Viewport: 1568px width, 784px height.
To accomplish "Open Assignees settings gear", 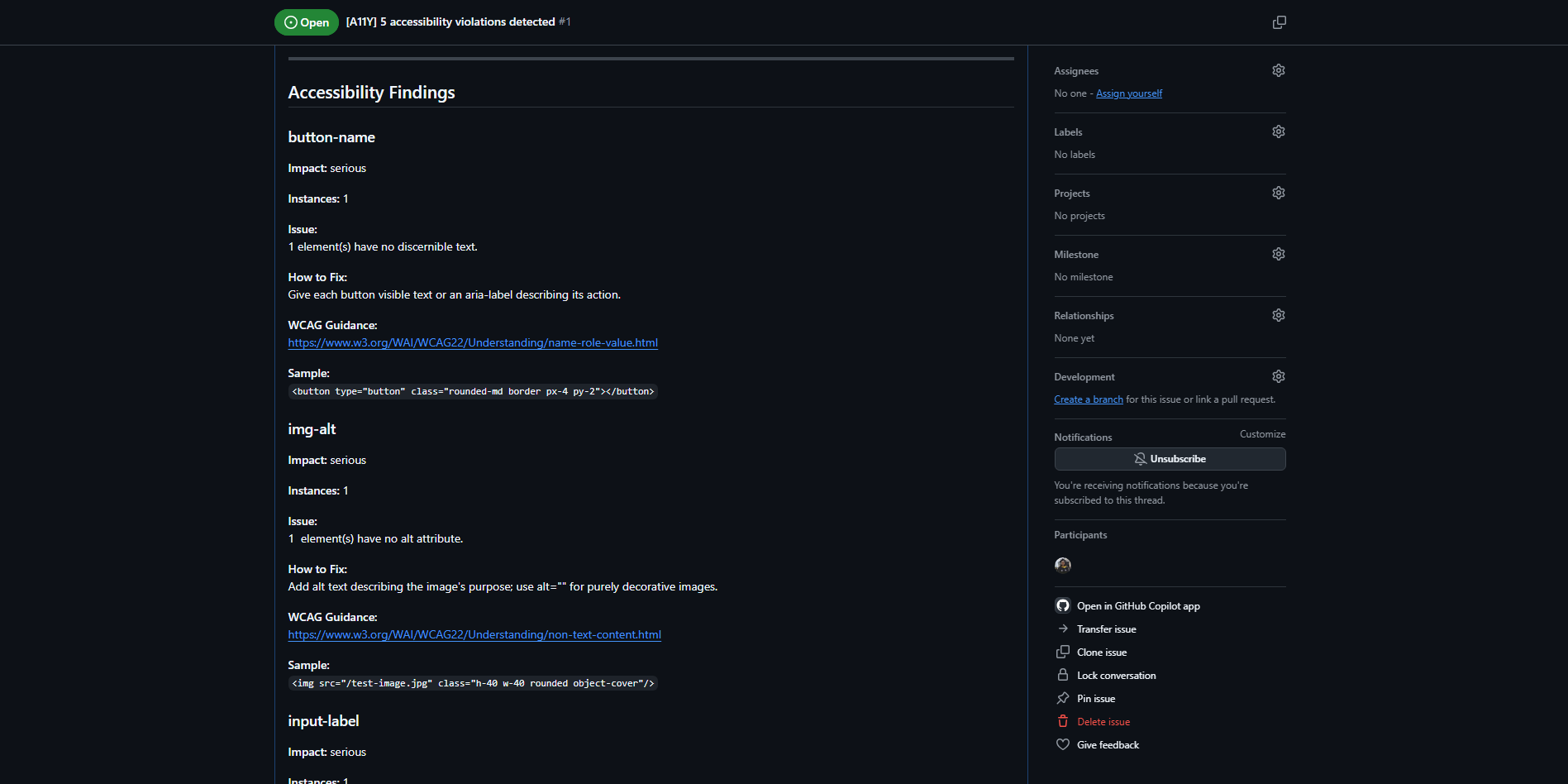I will pyautogui.click(x=1279, y=70).
